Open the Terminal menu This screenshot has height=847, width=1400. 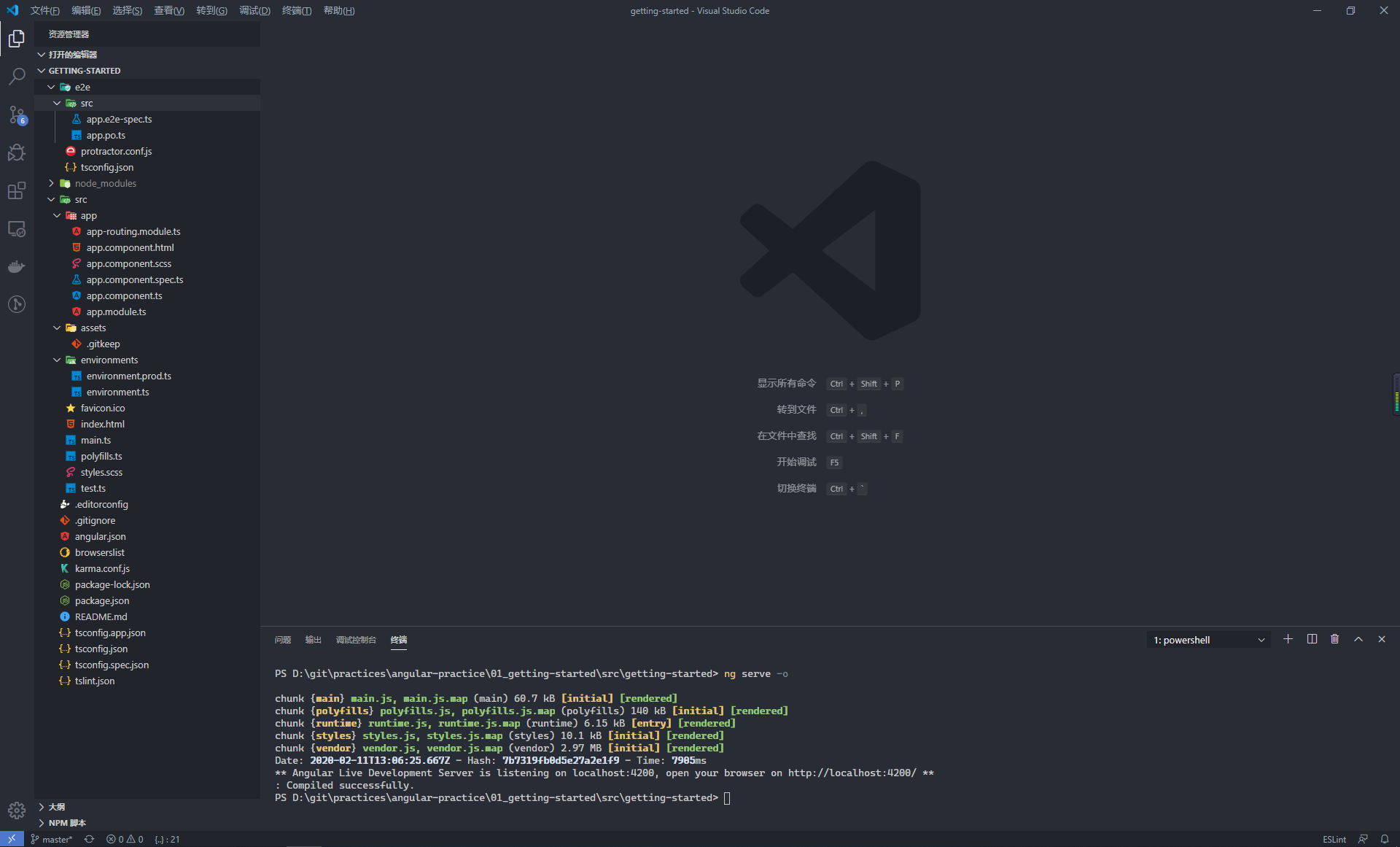point(297,10)
